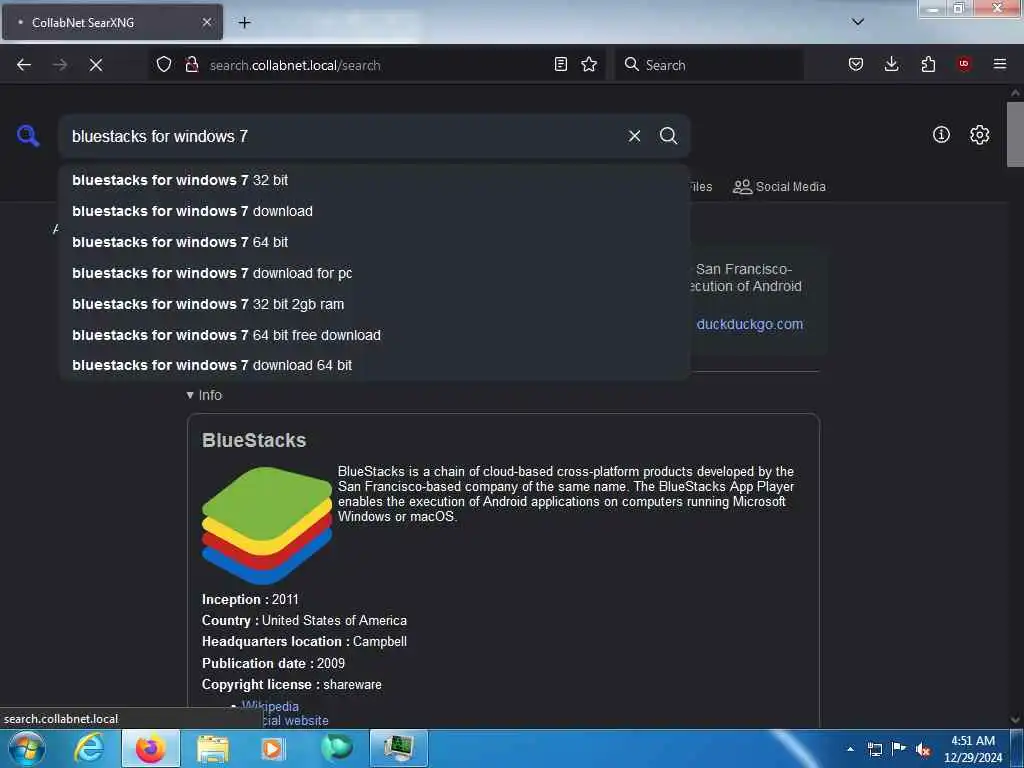Open the green round taskbar application
Viewport: 1024px width, 768px height.
pos(336,747)
